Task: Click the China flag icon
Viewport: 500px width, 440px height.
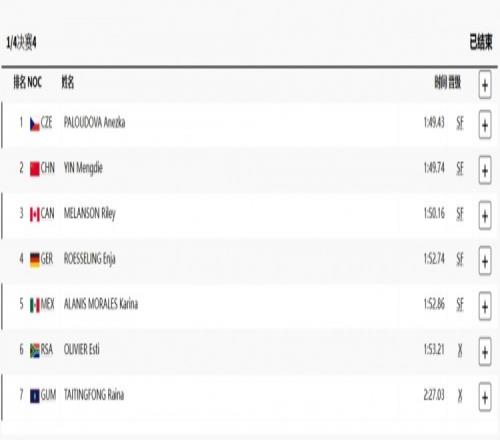Action: (35, 169)
